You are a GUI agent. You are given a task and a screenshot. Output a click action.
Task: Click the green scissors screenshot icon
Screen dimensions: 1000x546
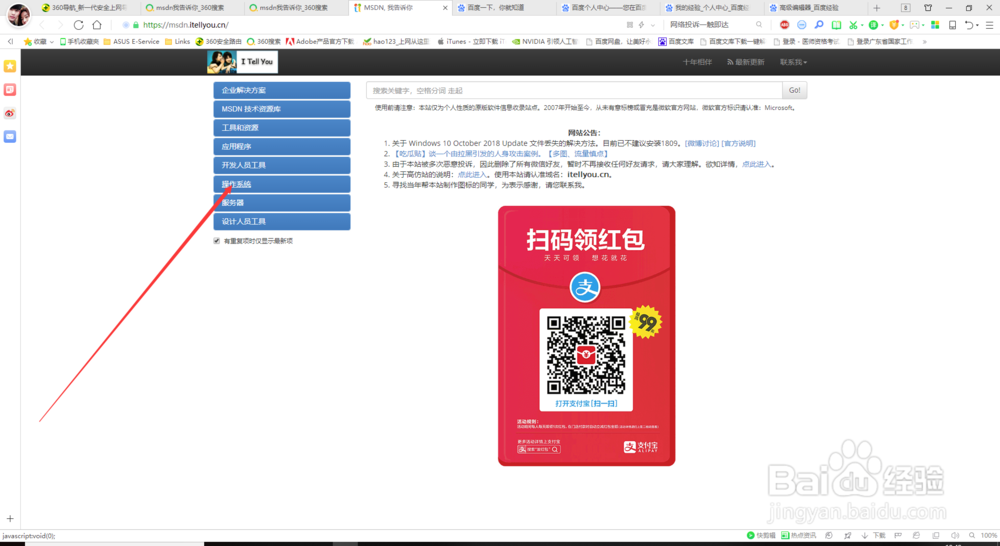(x=853, y=25)
